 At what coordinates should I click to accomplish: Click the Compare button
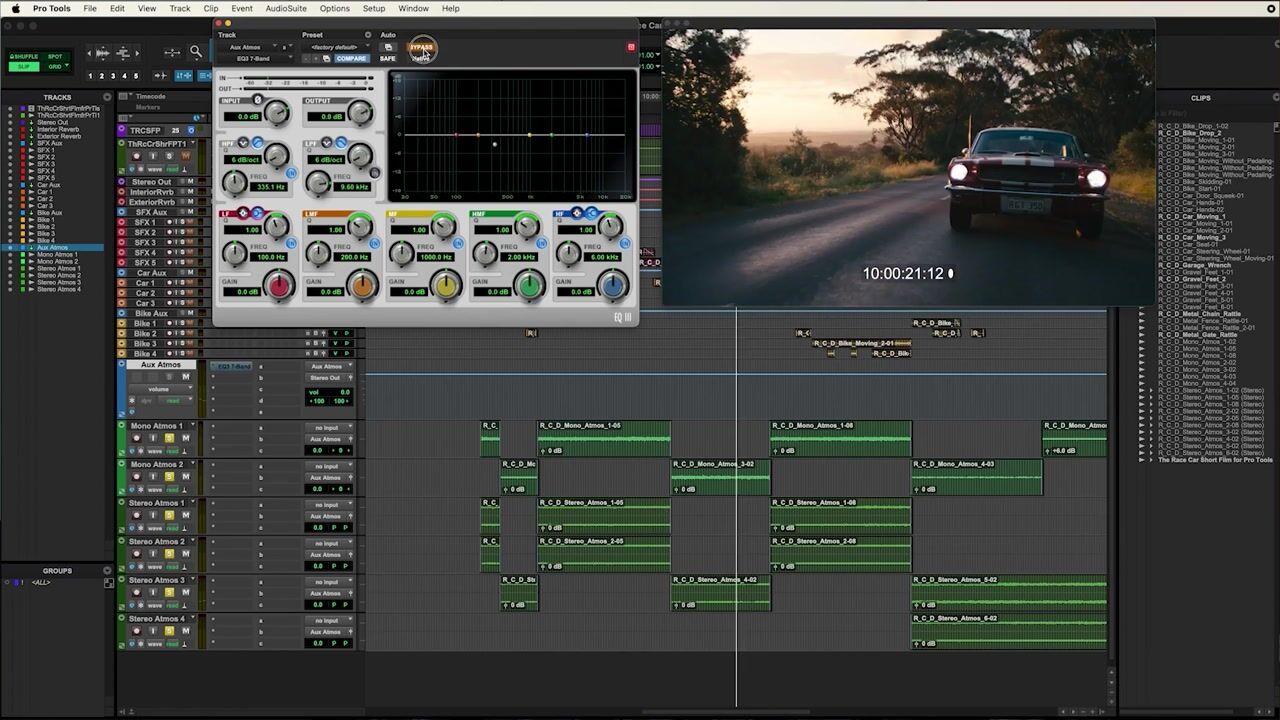coord(351,59)
